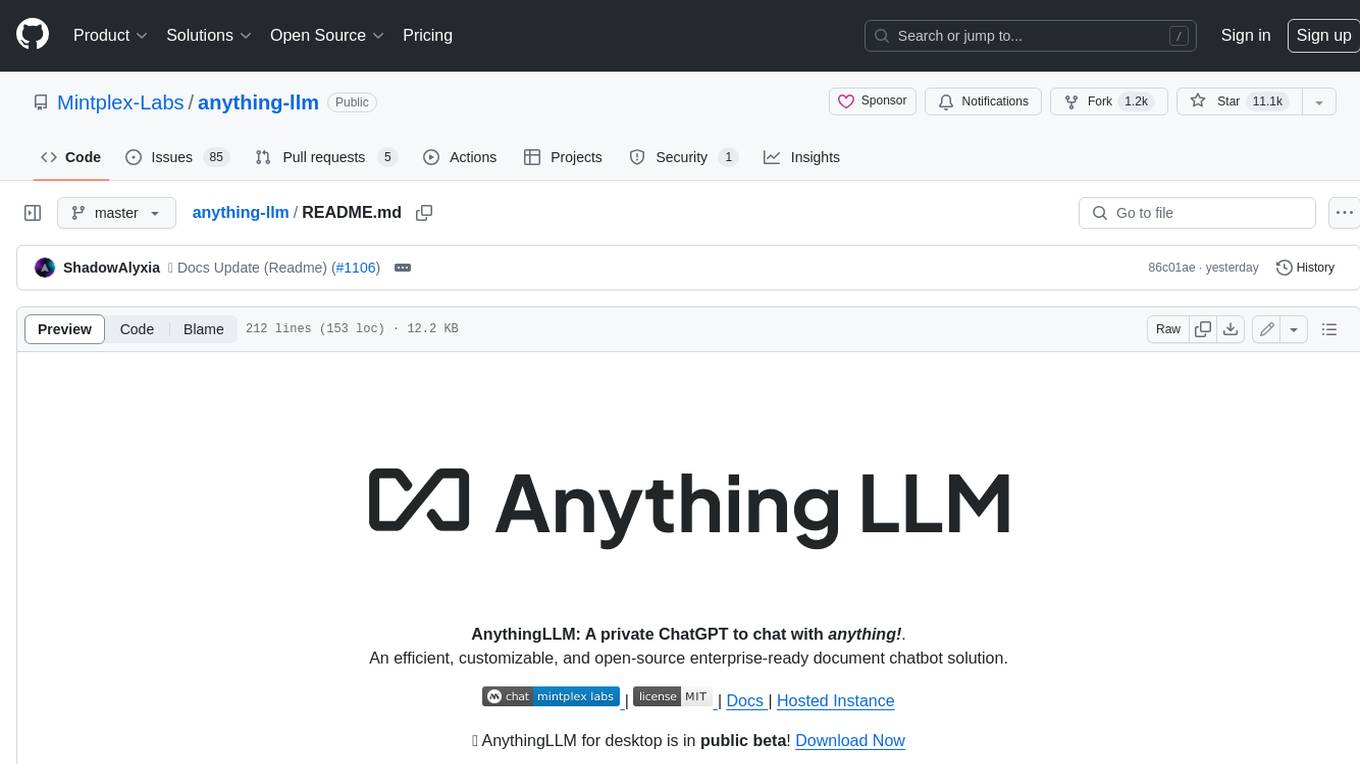Open more file actions ellipsis menu
Viewport: 1360px width, 764px height.
(x=1344, y=213)
